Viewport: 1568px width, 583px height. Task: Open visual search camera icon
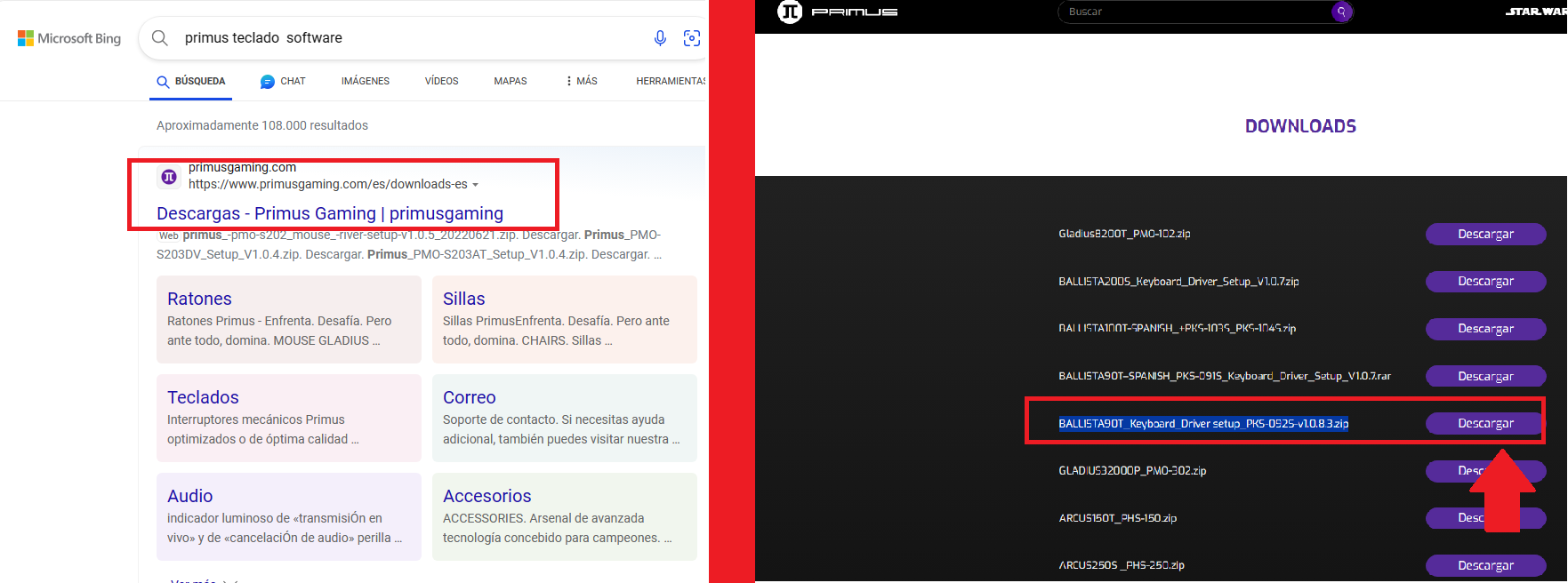[691, 38]
